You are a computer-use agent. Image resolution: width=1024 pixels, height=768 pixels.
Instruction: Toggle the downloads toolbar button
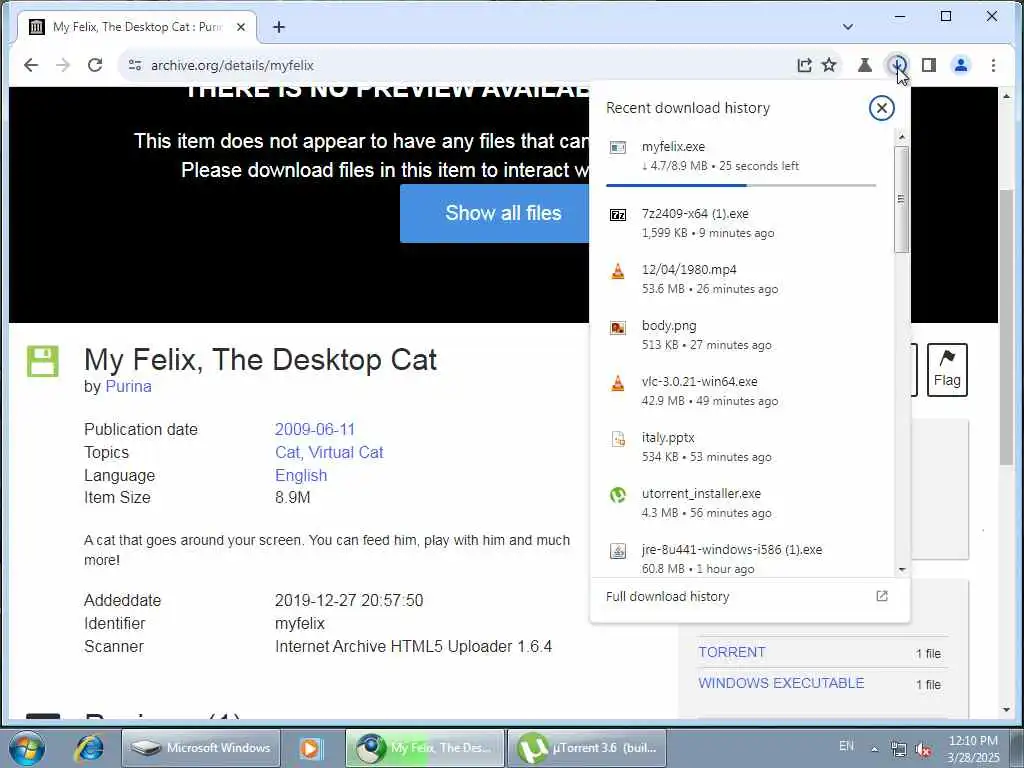(897, 65)
